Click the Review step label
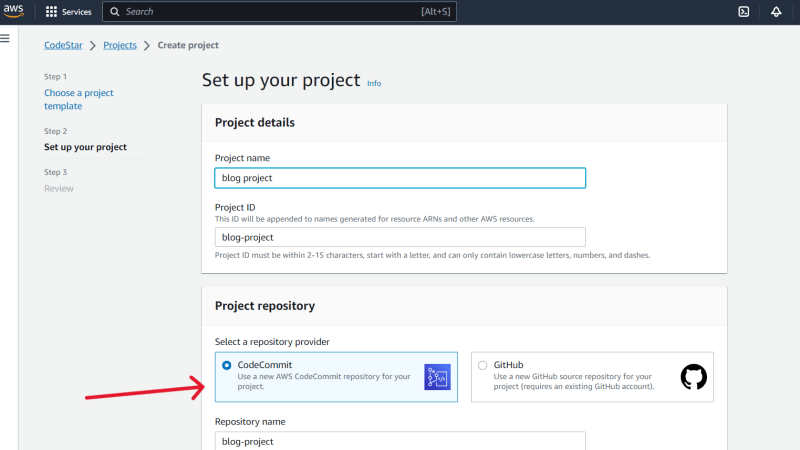 pos(59,189)
